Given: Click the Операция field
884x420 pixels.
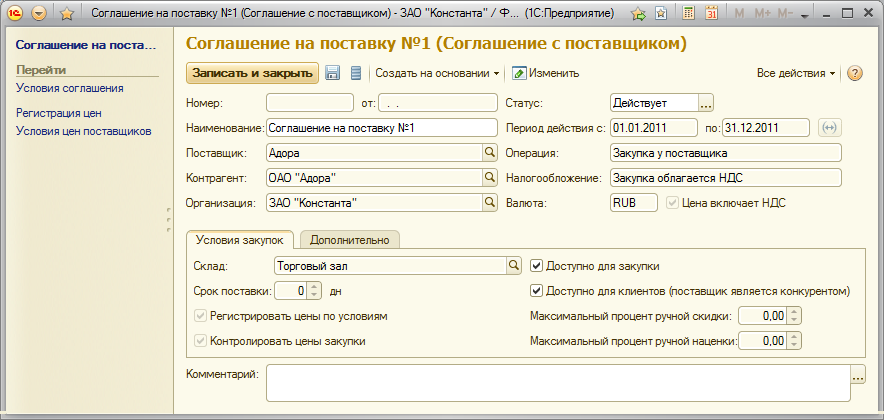Looking at the screenshot, I should click(x=726, y=153).
